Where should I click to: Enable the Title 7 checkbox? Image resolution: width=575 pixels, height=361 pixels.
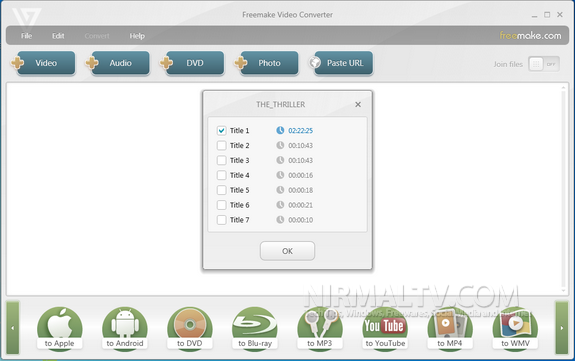221,220
